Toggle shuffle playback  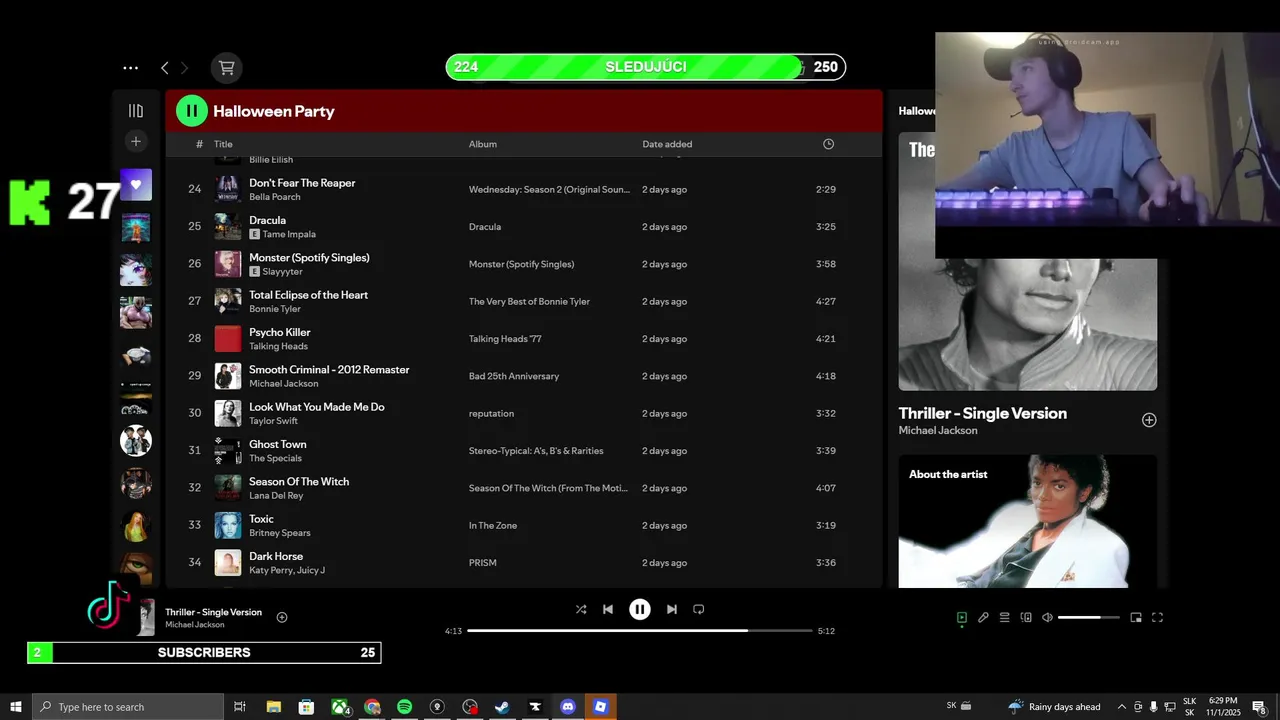tap(581, 609)
